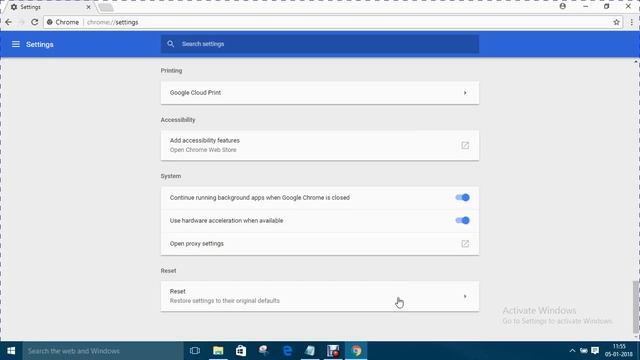The image size is (640, 360).
Task: Toggle Continue running background apps switch
Action: [x=462, y=198]
